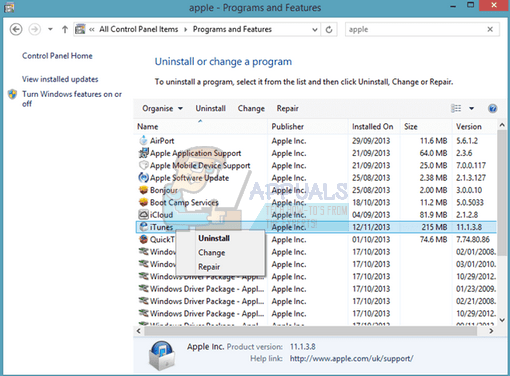Click the Control Panel icon in address bar
The image size is (510, 376).
pyautogui.click(x=80, y=29)
